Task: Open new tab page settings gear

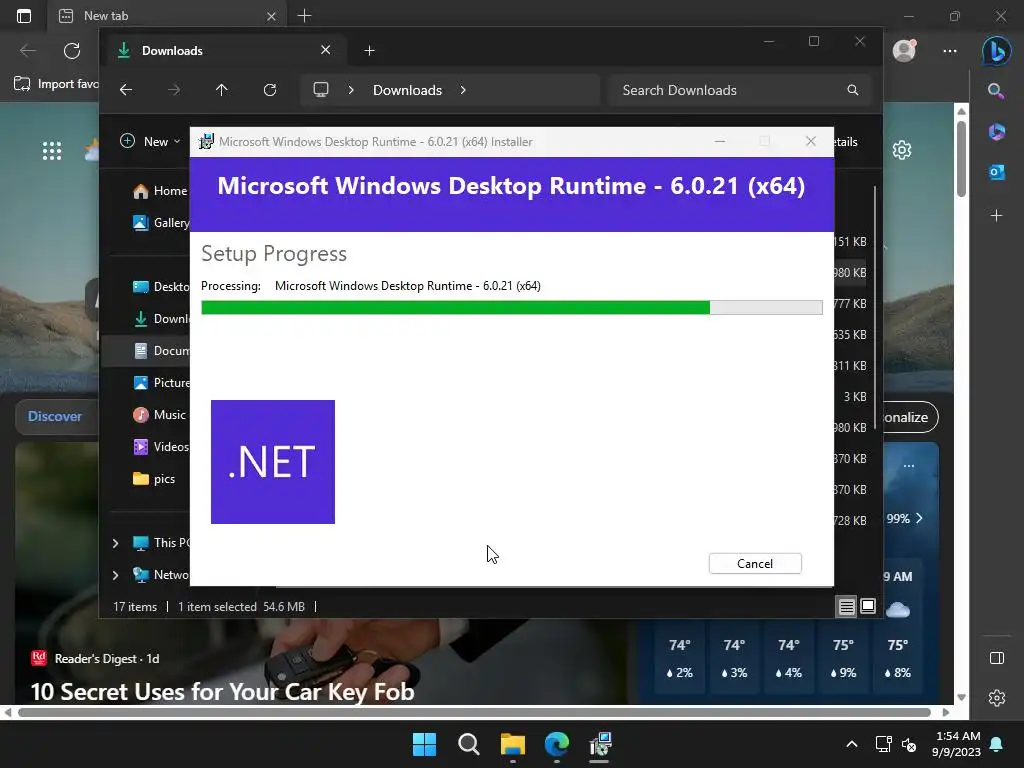Action: (902, 150)
